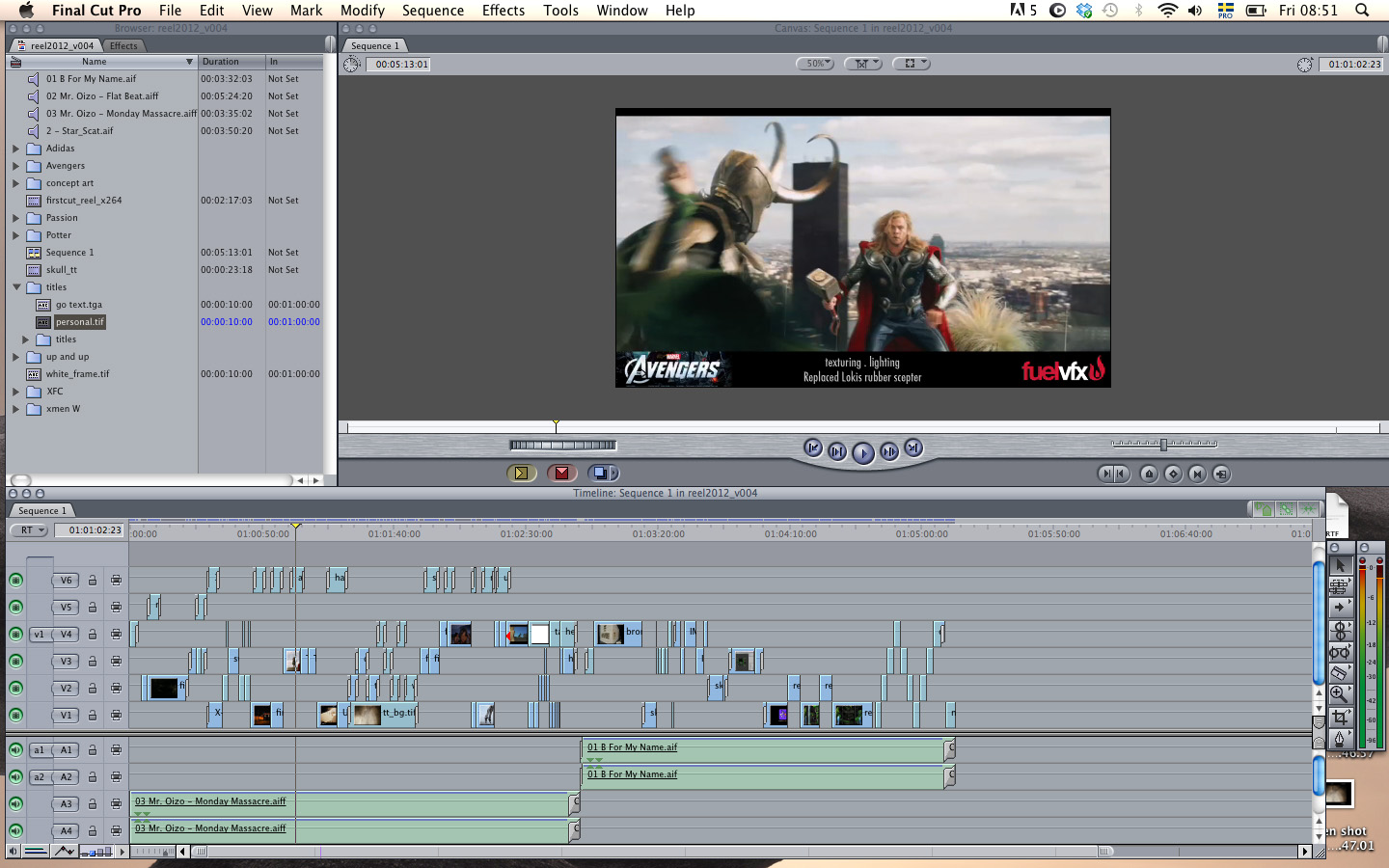
Task: Select the Razor Blade tool
Action: pos(1340,673)
